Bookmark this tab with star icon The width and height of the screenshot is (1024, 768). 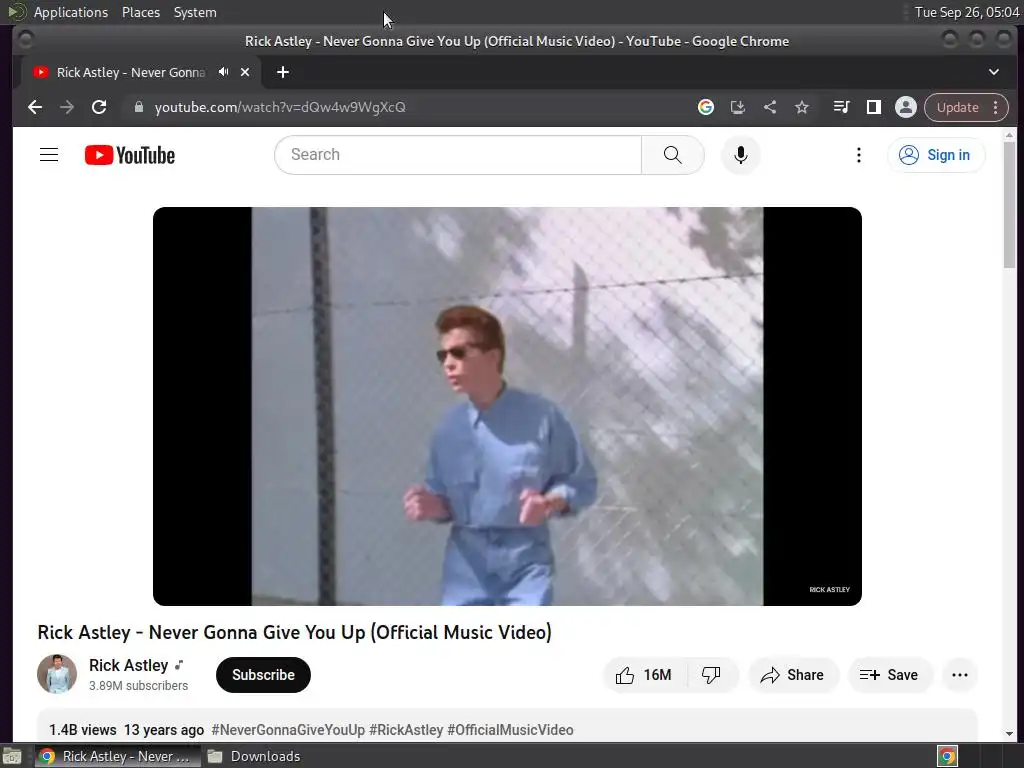[x=802, y=107]
